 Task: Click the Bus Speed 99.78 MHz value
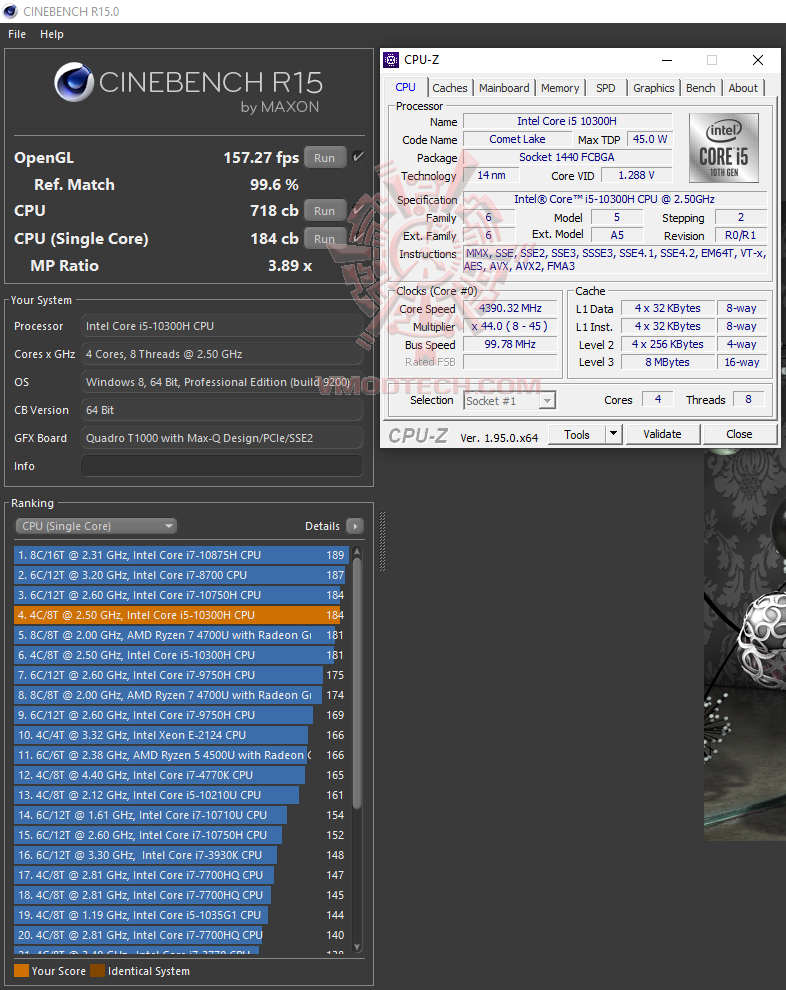tap(510, 344)
